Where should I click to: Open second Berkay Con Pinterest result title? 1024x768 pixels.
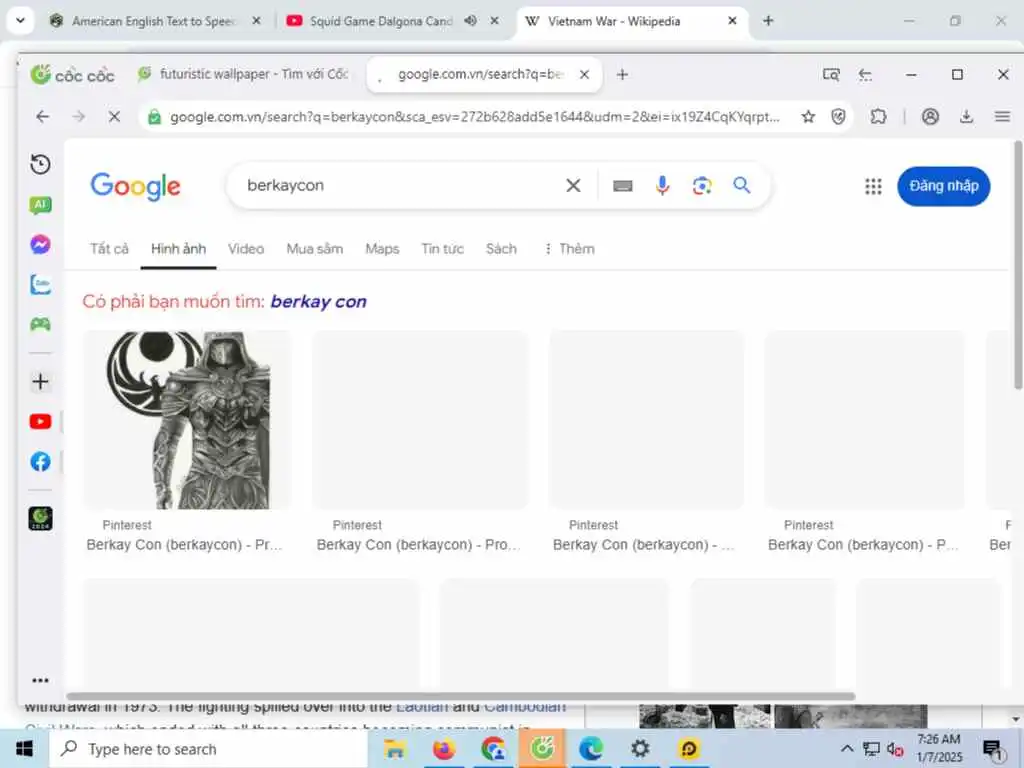[419, 545]
